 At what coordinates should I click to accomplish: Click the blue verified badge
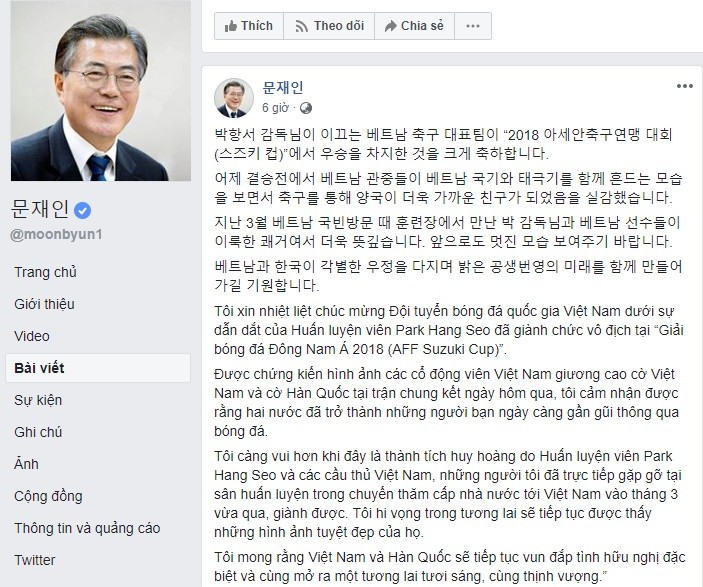click(82, 210)
